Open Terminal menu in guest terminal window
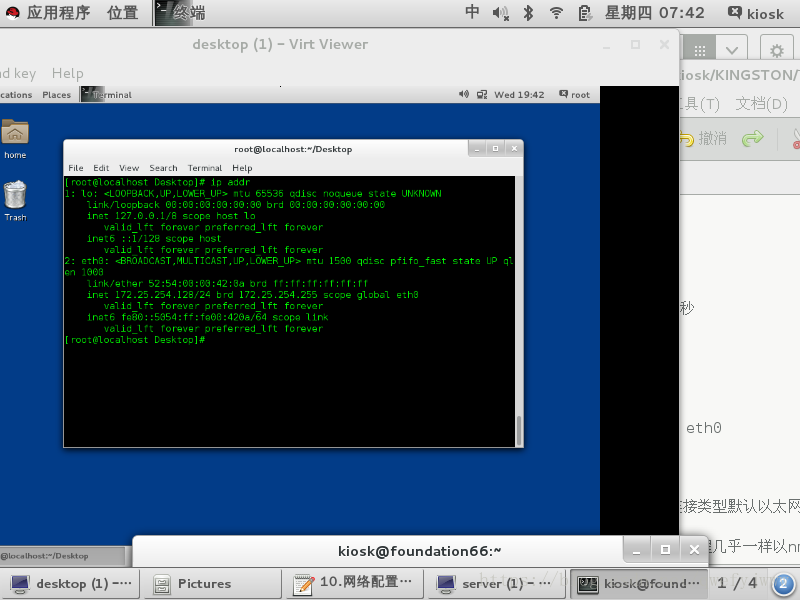Viewport: 800px width, 600px height. [x=205, y=168]
